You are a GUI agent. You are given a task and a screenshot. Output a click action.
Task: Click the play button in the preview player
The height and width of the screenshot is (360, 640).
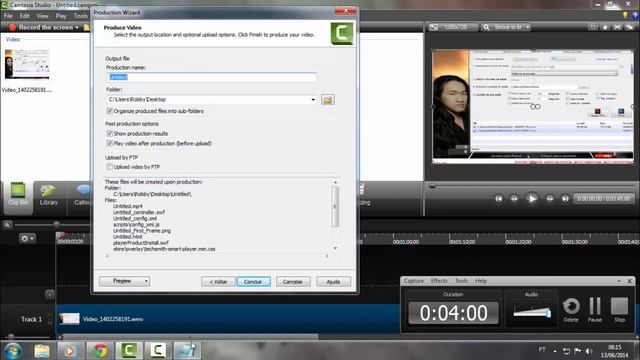click(531, 199)
